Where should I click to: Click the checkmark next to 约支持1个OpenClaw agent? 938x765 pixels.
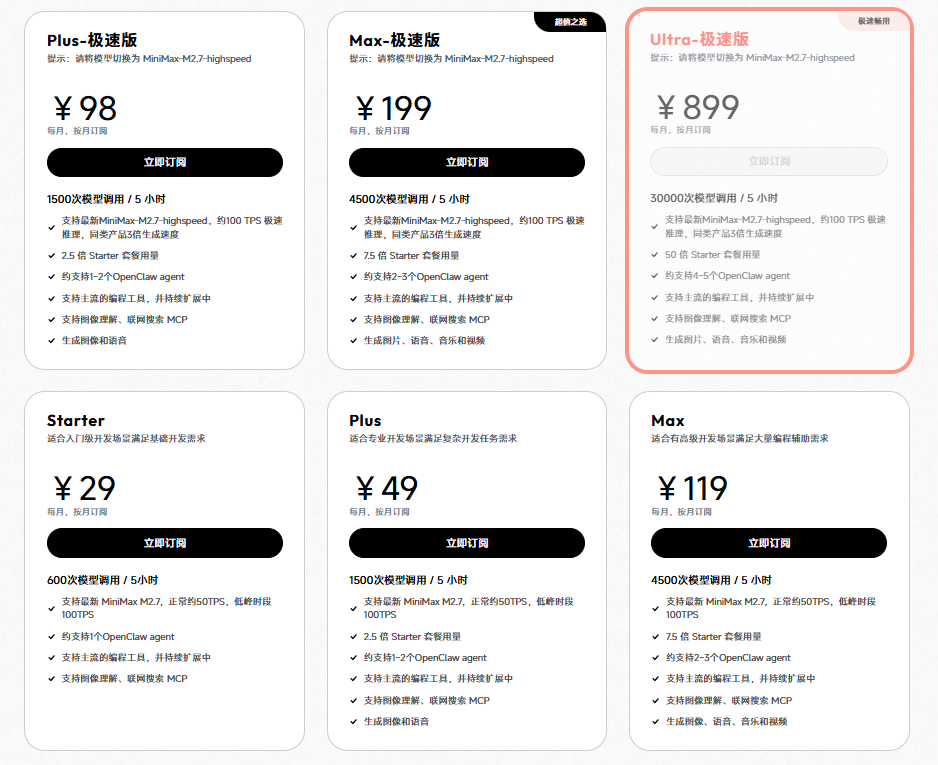tap(52, 637)
